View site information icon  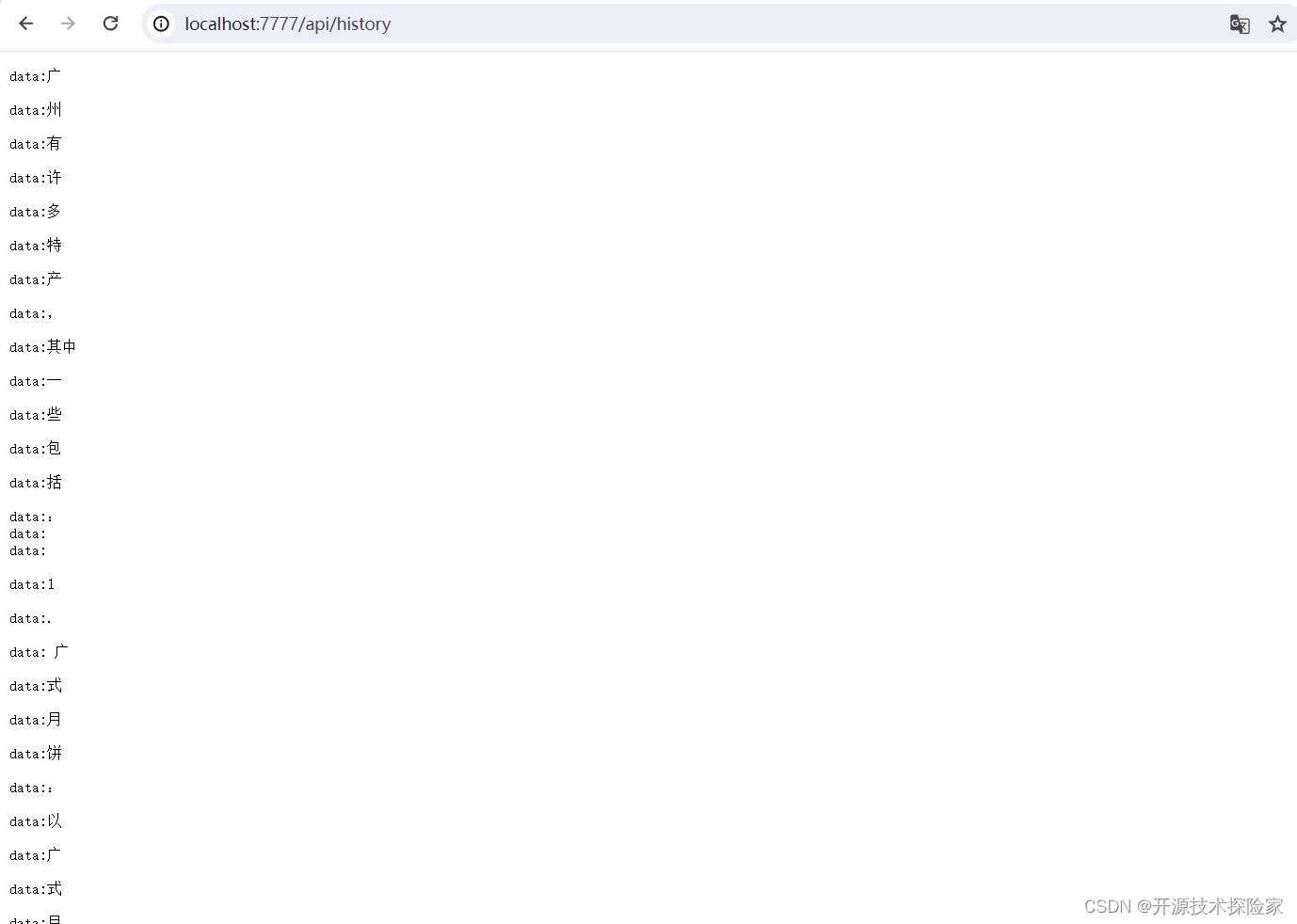(x=162, y=24)
